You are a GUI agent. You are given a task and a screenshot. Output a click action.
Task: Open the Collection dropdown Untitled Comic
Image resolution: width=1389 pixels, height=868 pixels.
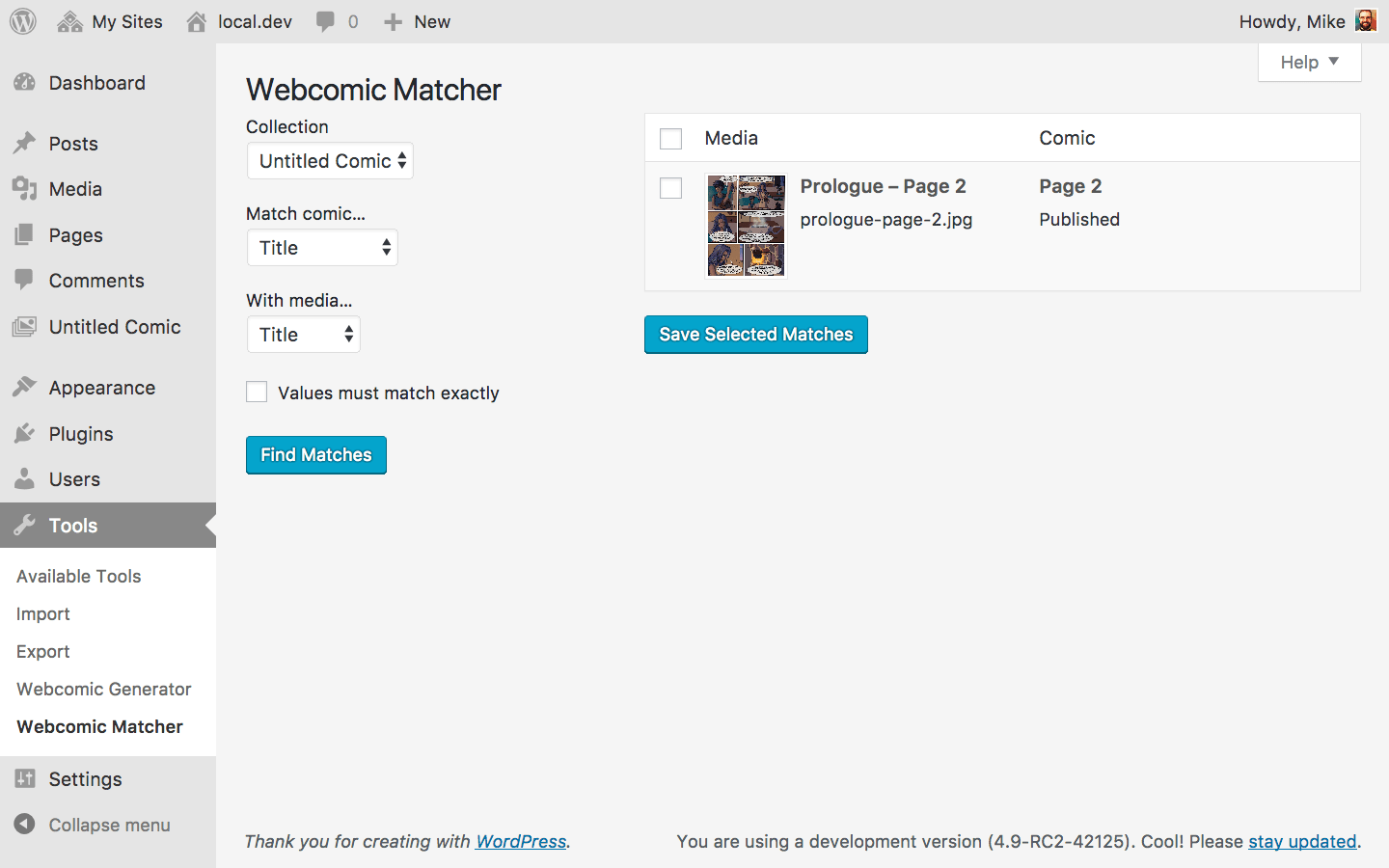click(330, 161)
